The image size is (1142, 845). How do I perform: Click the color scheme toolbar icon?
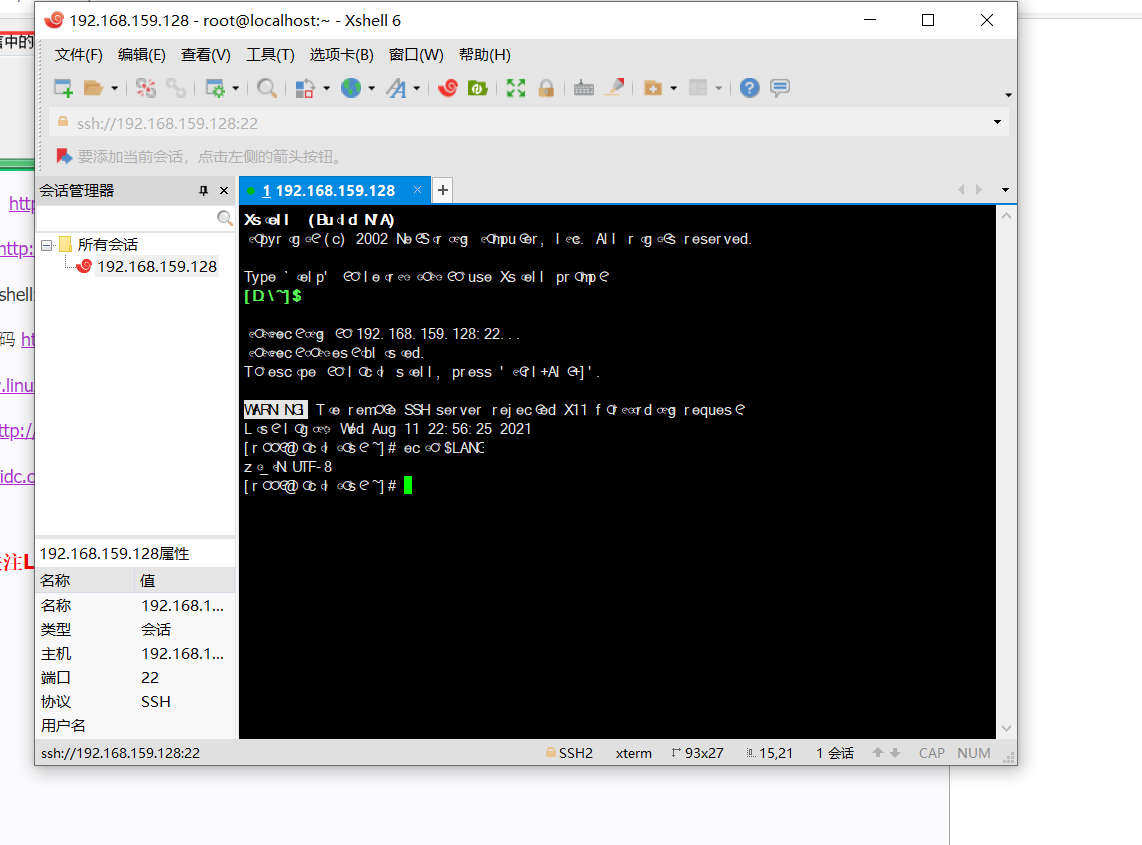tap(304, 88)
